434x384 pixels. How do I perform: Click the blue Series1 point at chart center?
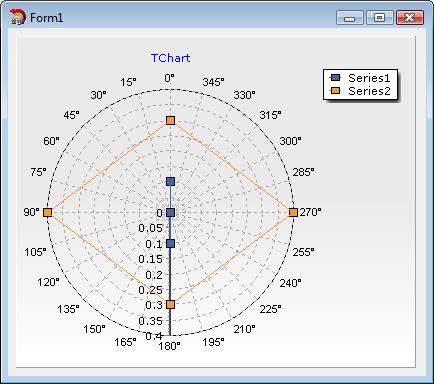[x=170, y=212]
